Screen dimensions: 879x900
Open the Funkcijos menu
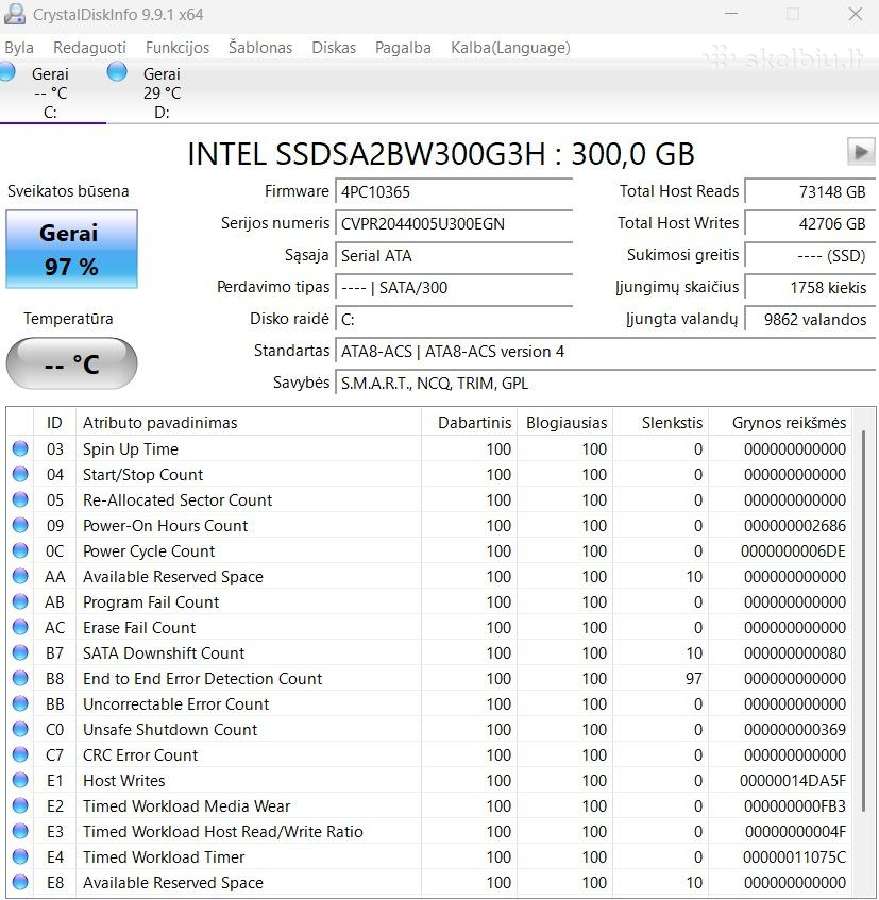click(177, 48)
